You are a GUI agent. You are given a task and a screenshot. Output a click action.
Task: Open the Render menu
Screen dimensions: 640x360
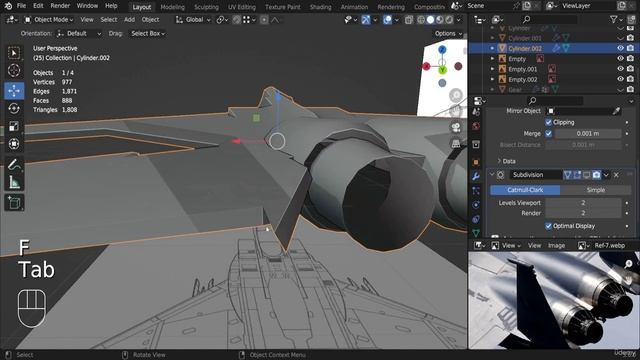(x=60, y=6)
